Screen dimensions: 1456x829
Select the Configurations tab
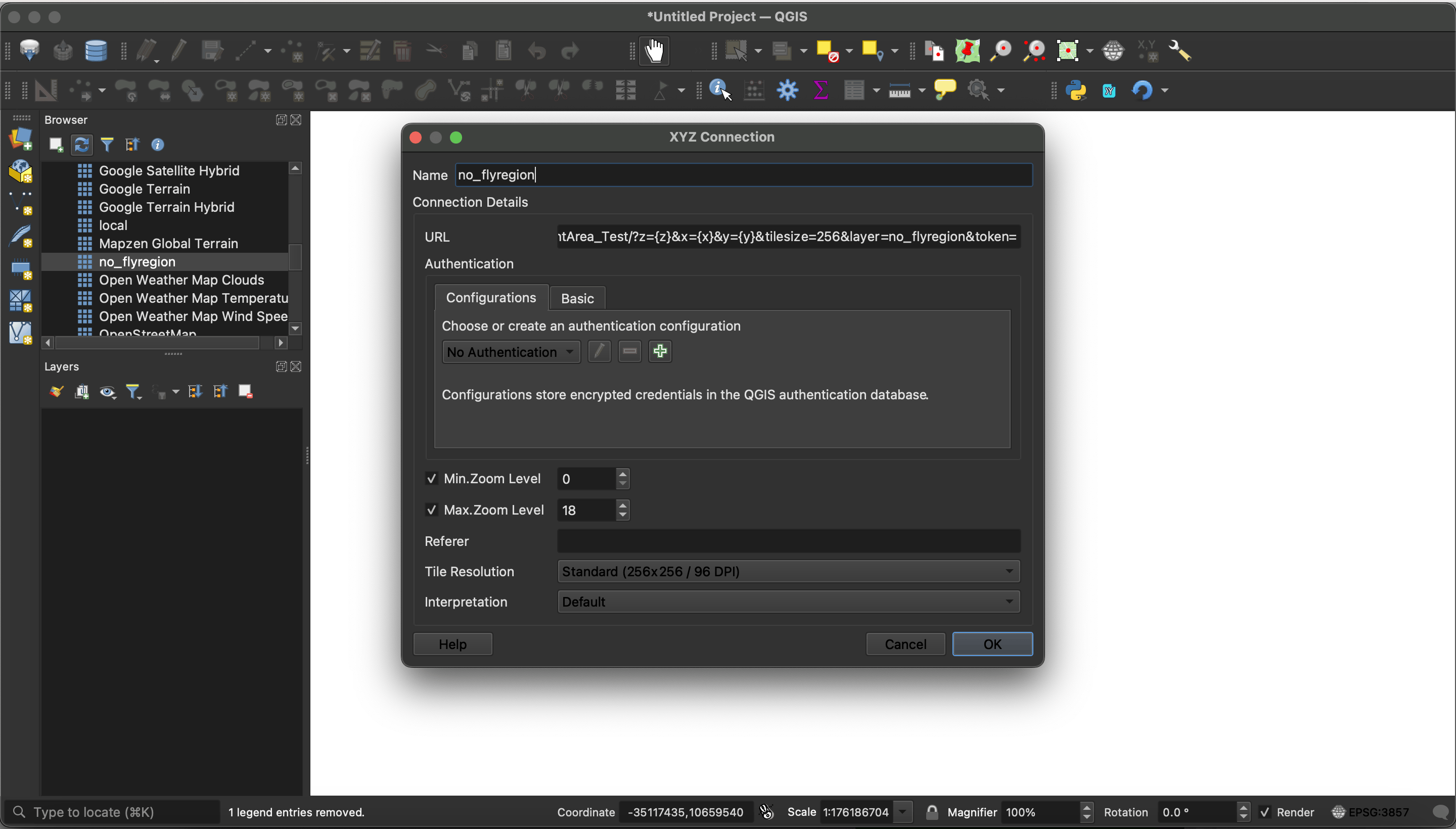click(x=491, y=298)
